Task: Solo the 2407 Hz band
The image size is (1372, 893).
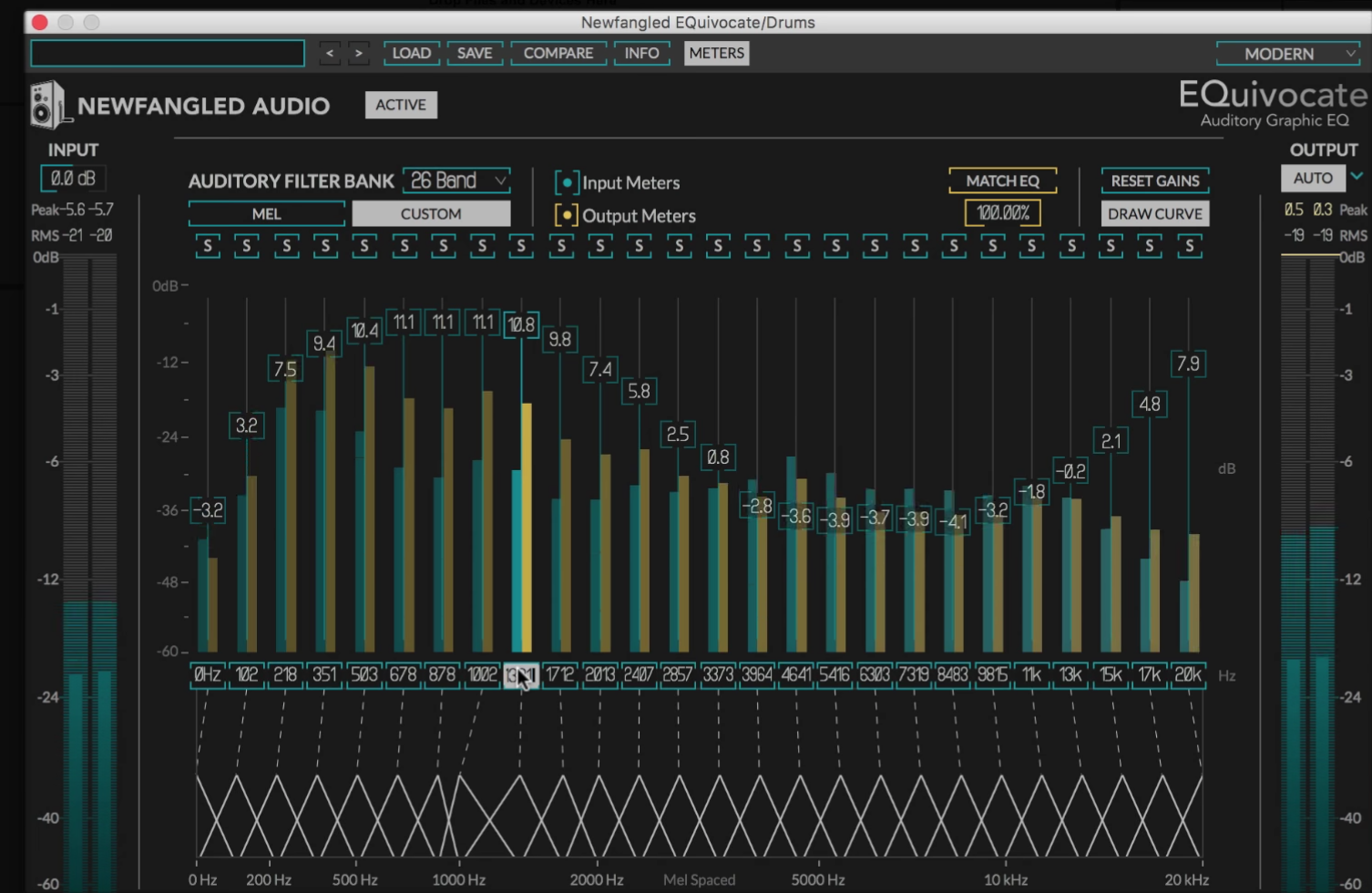Action: coord(639,246)
